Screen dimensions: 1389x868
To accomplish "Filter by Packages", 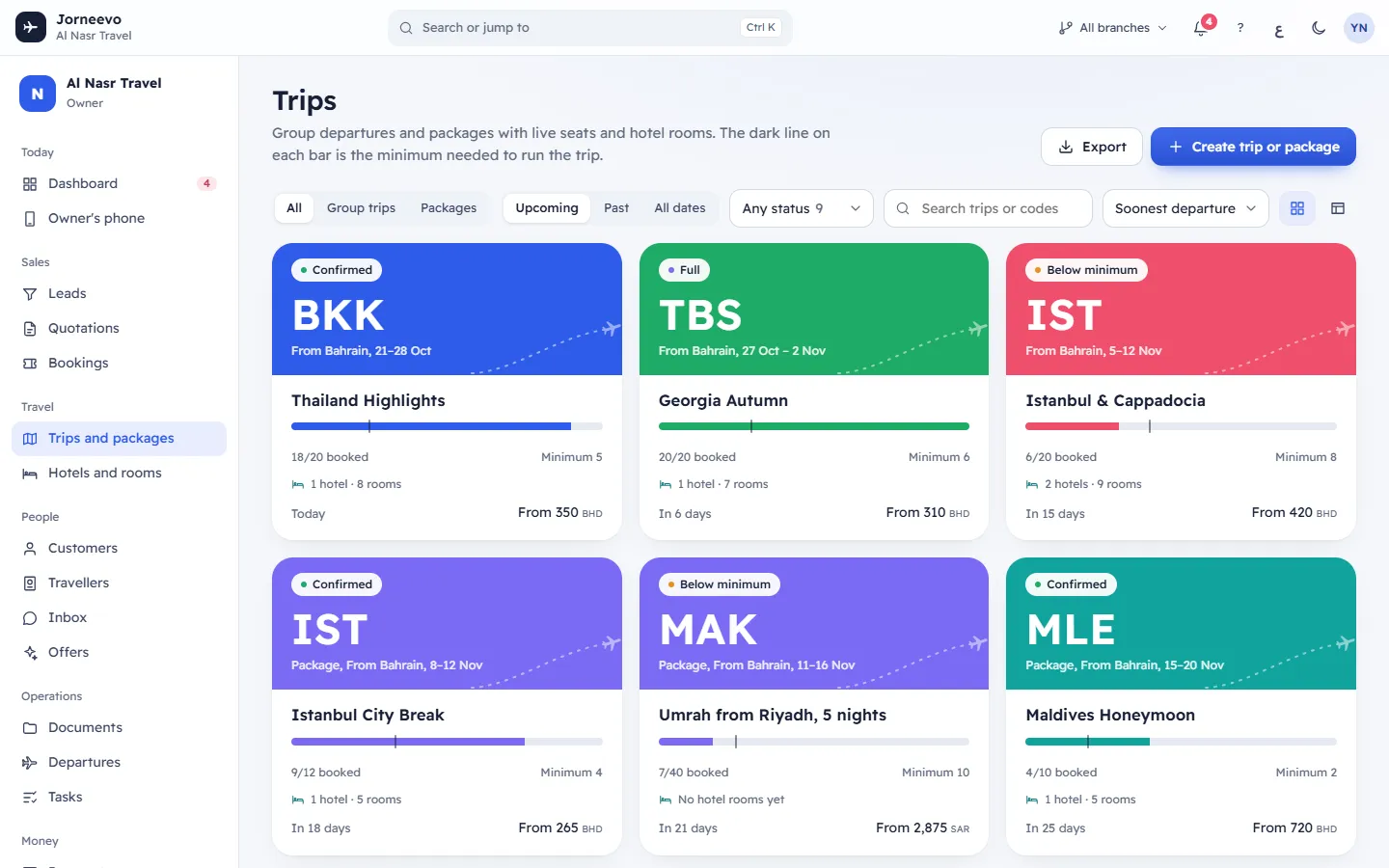I will coord(449,207).
